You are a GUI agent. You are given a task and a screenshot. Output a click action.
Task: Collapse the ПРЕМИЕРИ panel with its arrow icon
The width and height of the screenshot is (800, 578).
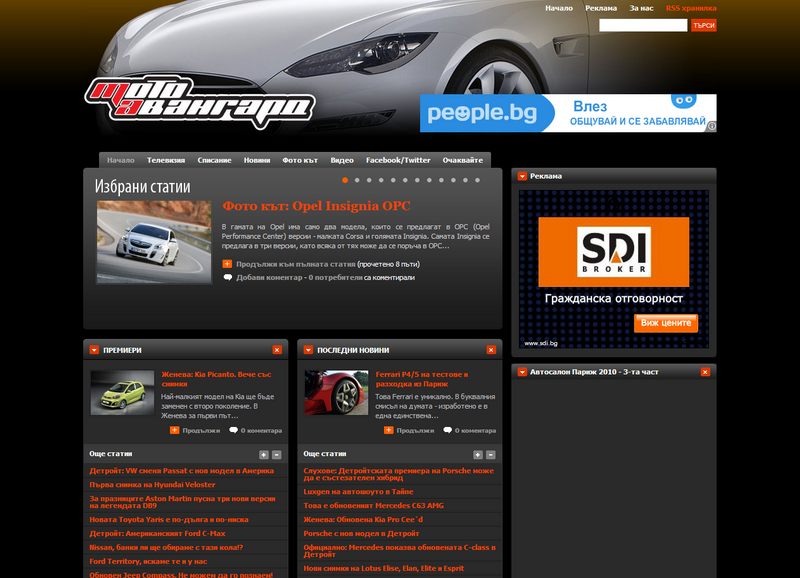pyautogui.click(x=94, y=350)
